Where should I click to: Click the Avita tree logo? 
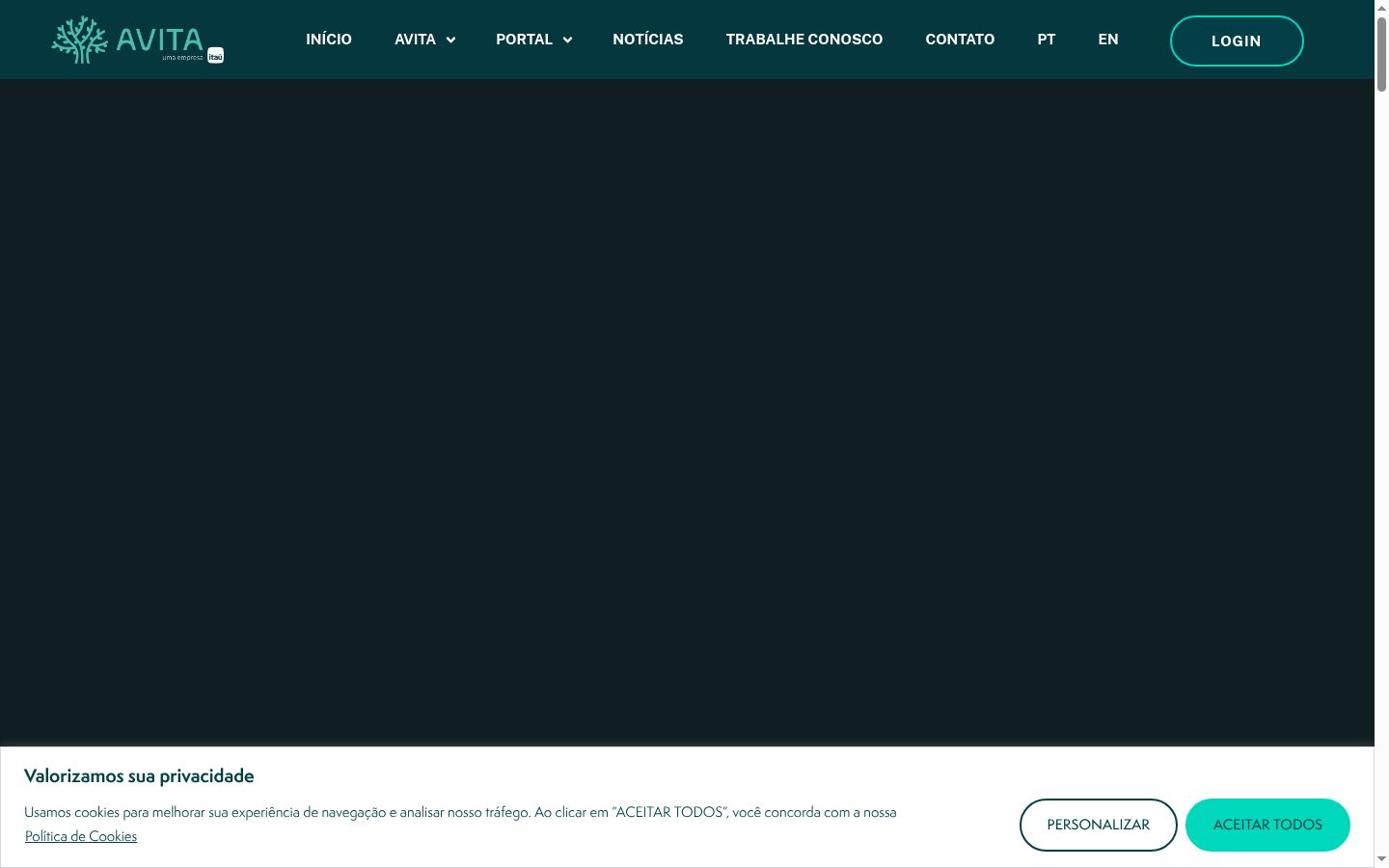(137, 40)
